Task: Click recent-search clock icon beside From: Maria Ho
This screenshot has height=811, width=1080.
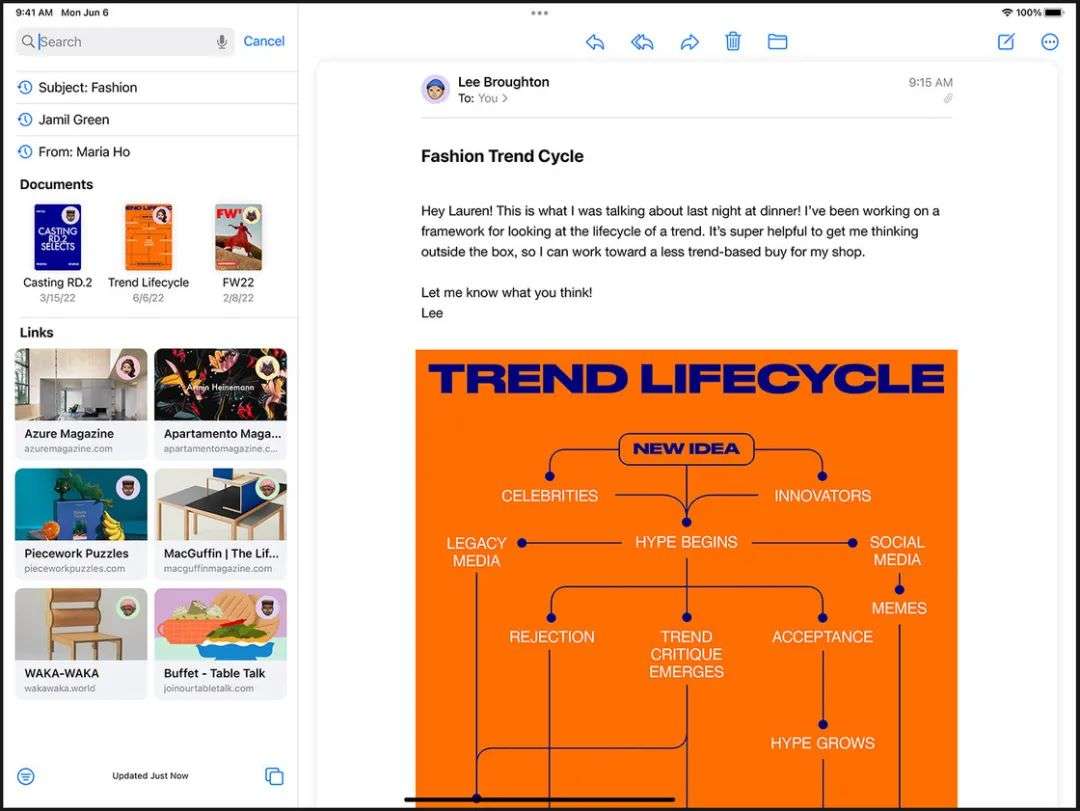Action: tap(25, 152)
